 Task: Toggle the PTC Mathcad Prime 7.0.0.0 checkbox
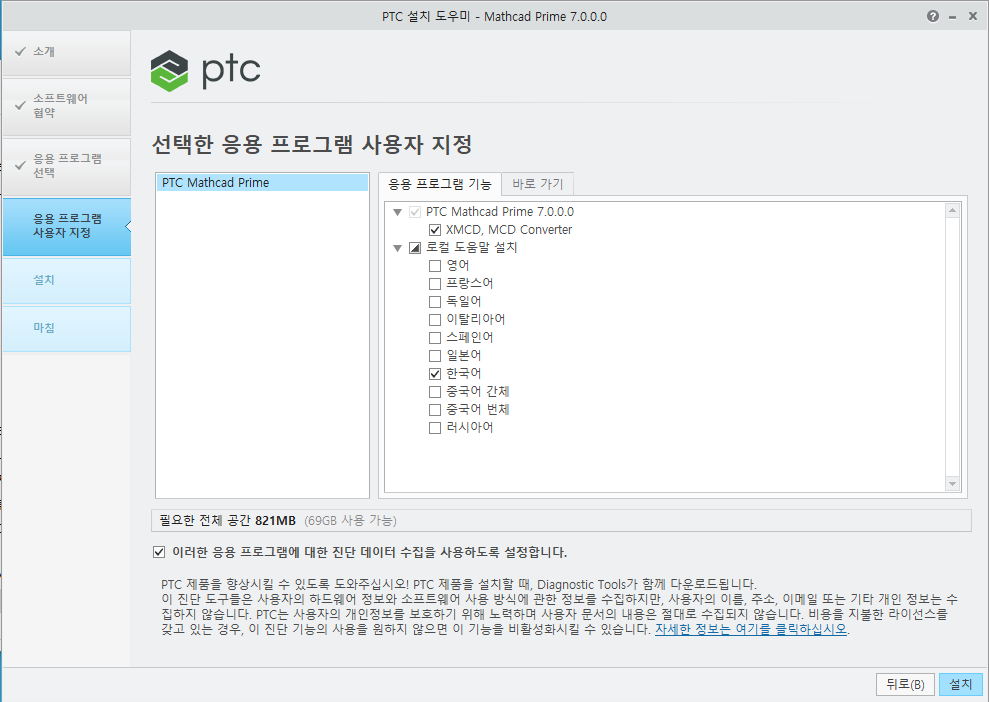(414, 212)
